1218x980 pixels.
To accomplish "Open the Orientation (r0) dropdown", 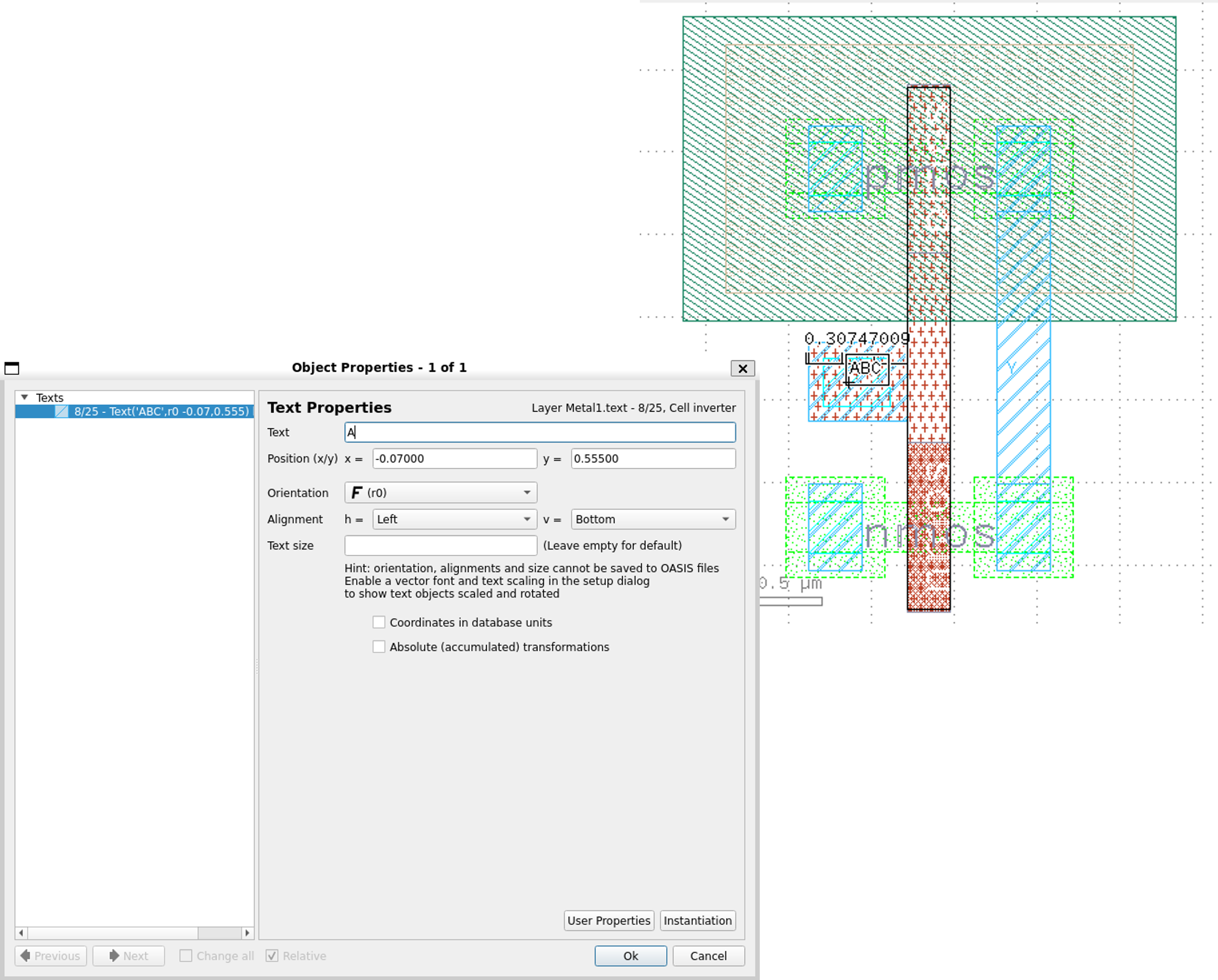I will (x=440, y=493).
